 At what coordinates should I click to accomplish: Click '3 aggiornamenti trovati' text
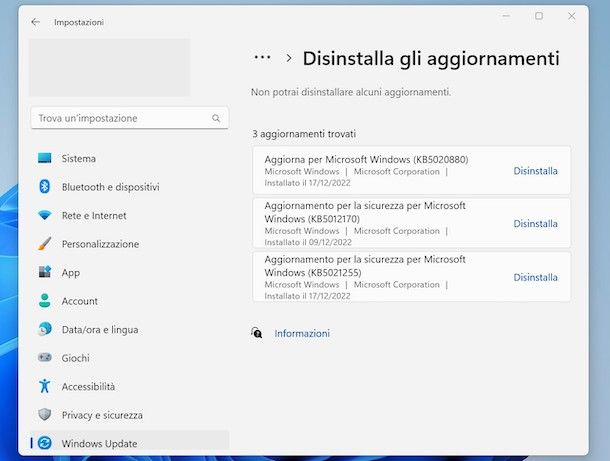304,134
